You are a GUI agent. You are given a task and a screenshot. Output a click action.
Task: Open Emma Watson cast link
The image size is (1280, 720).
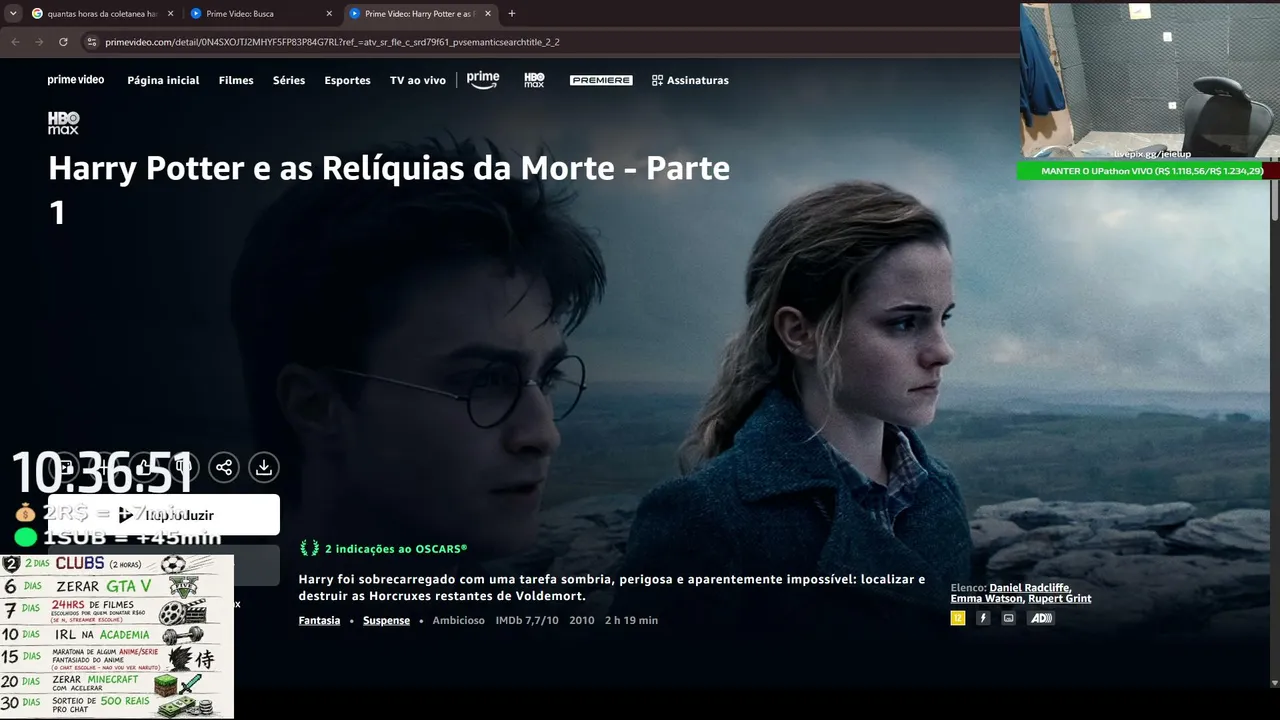click(987, 599)
